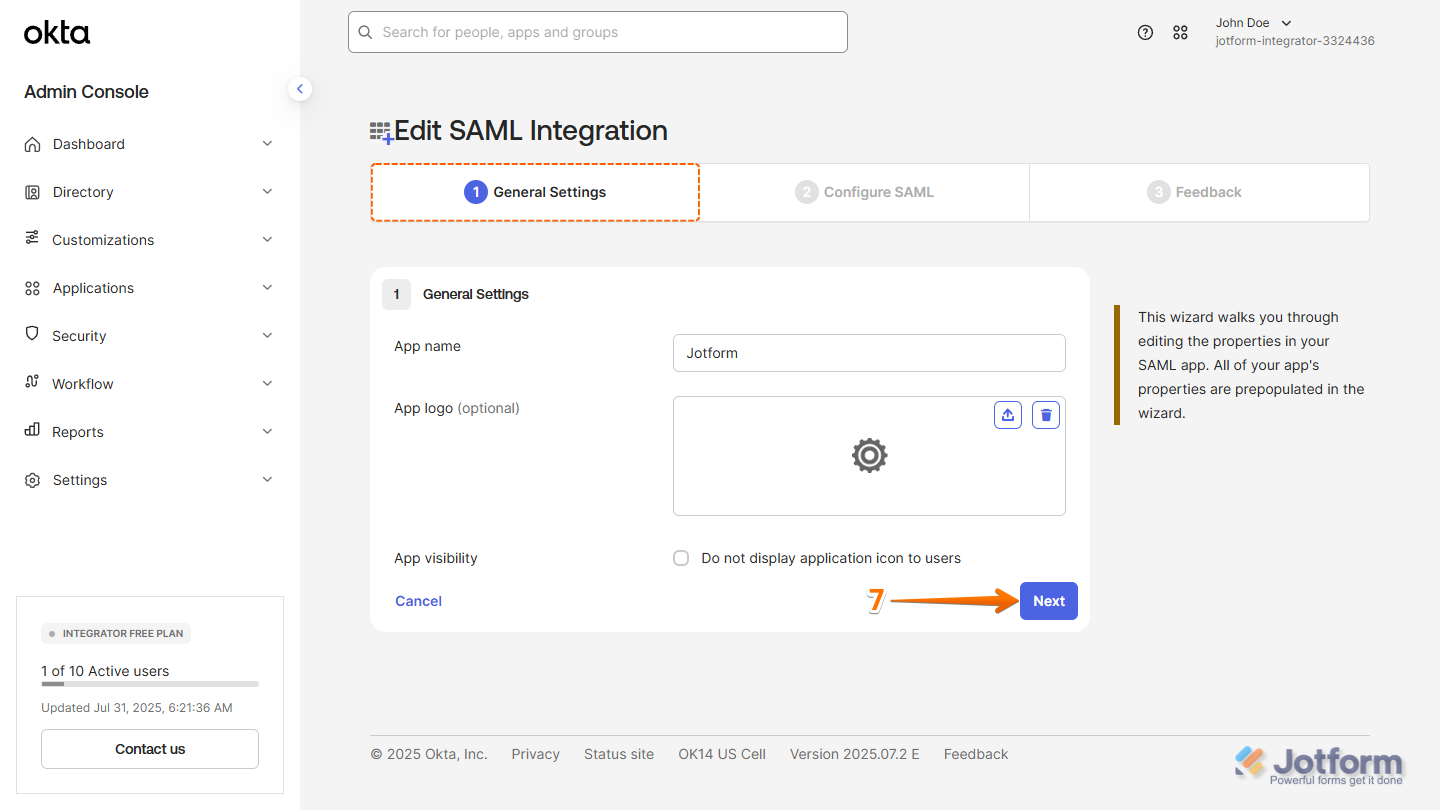This screenshot has height=810, width=1440.
Task: Open the OK14 US Cell footer link
Action: (x=722, y=754)
